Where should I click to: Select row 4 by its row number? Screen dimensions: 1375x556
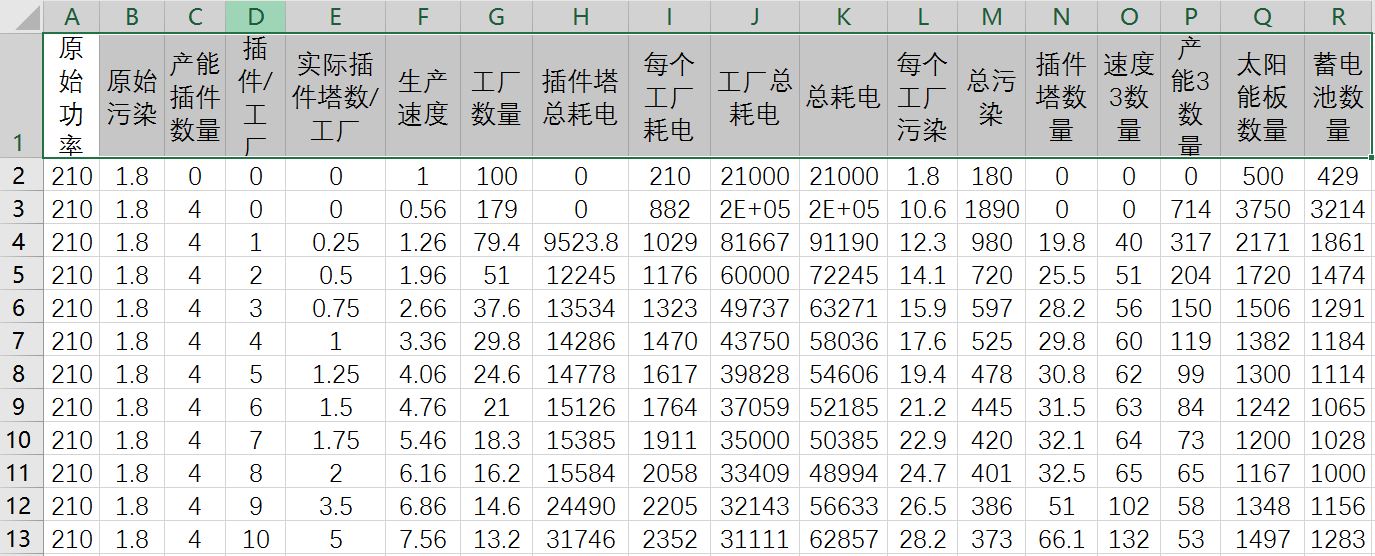click(21, 242)
